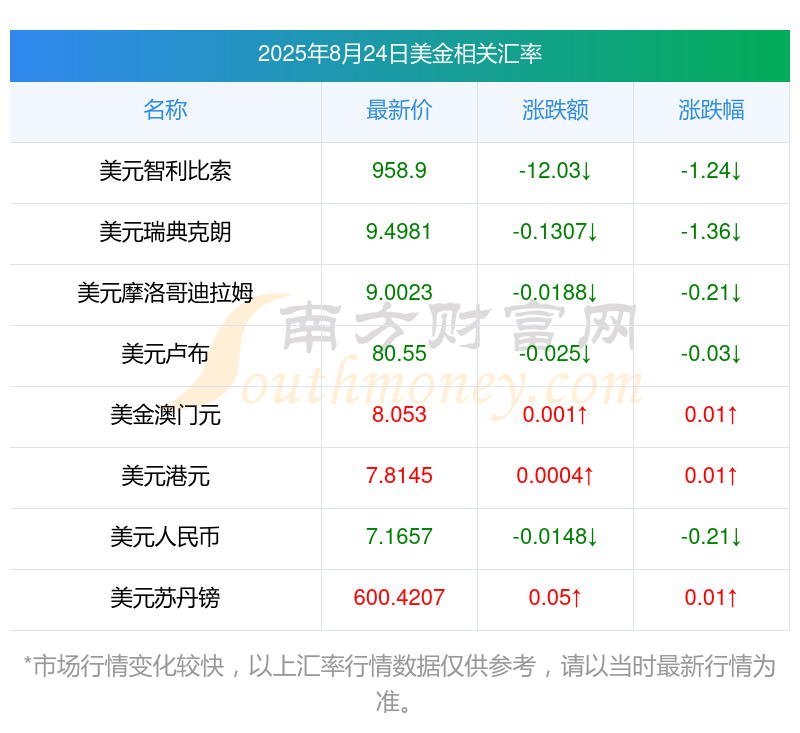Click the 美元摩洛哥迪拉姆 row name
The height and width of the screenshot is (733, 800).
pos(165,293)
